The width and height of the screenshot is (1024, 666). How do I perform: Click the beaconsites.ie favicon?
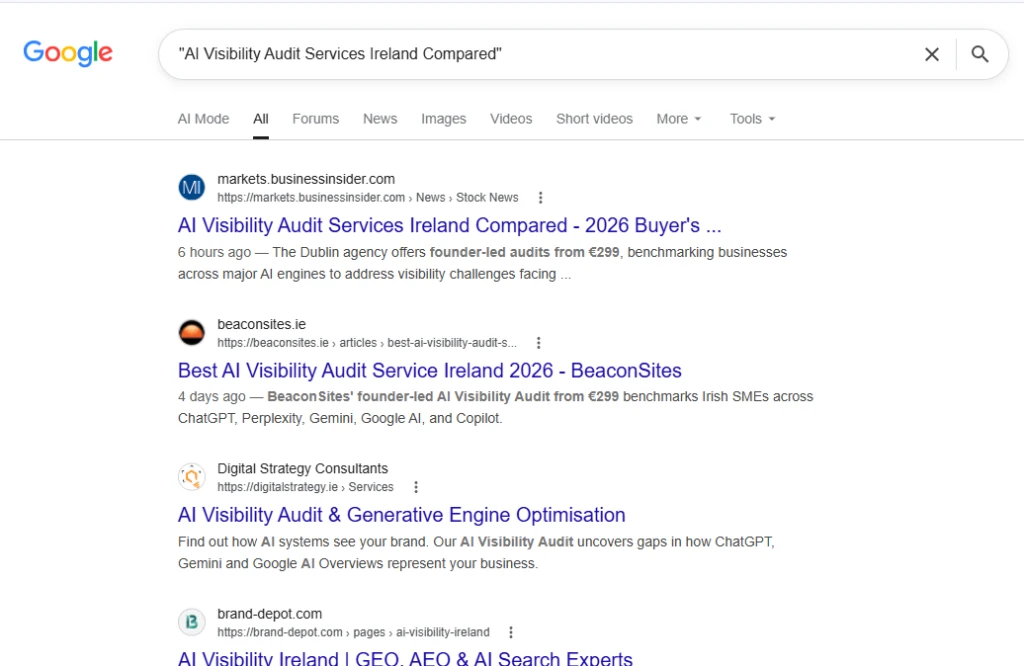[191, 332]
